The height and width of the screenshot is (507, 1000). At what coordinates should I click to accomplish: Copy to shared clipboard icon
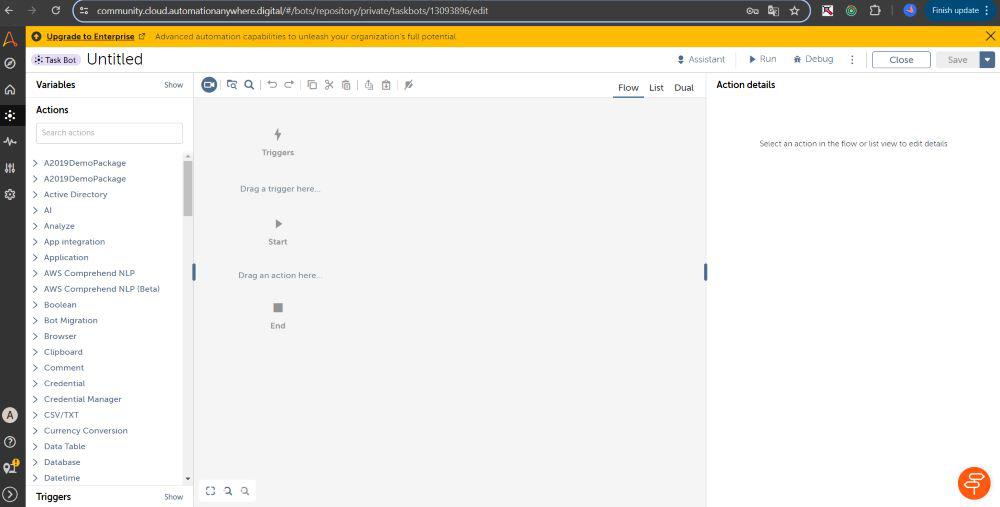(369, 85)
